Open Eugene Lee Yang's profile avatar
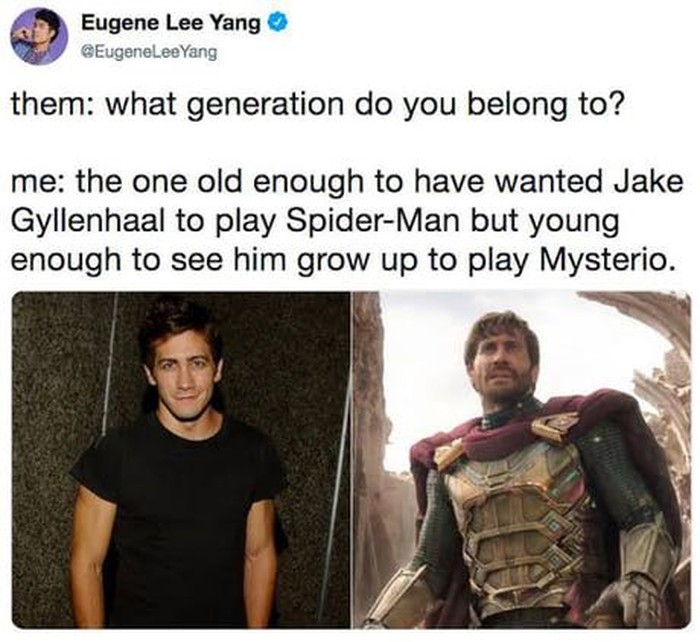The width and height of the screenshot is (700, 642). pos(39,37)
